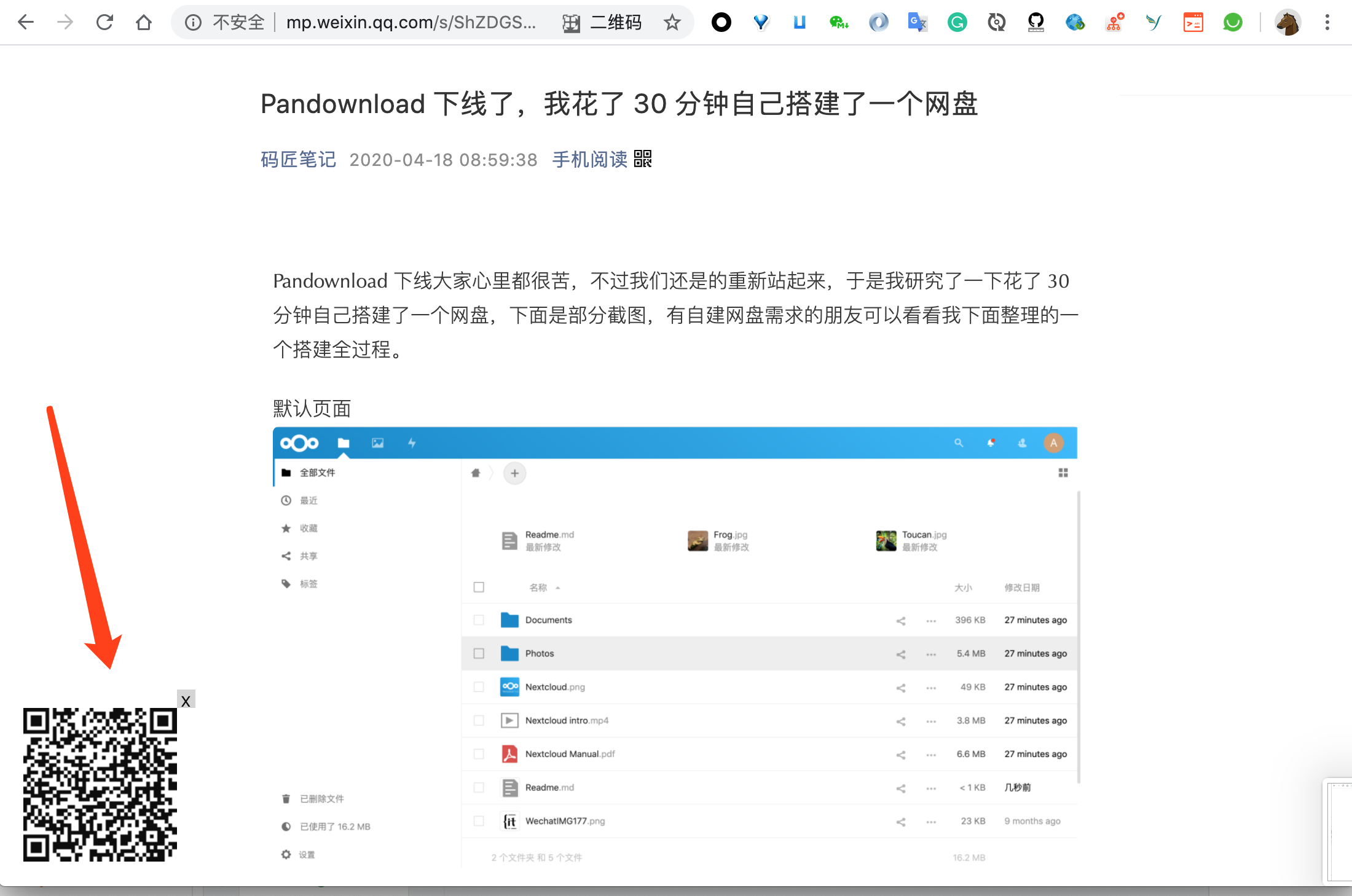Close the QR code popup with X
Viewport: 1352px width, 896px height.
tap(186, 700)
